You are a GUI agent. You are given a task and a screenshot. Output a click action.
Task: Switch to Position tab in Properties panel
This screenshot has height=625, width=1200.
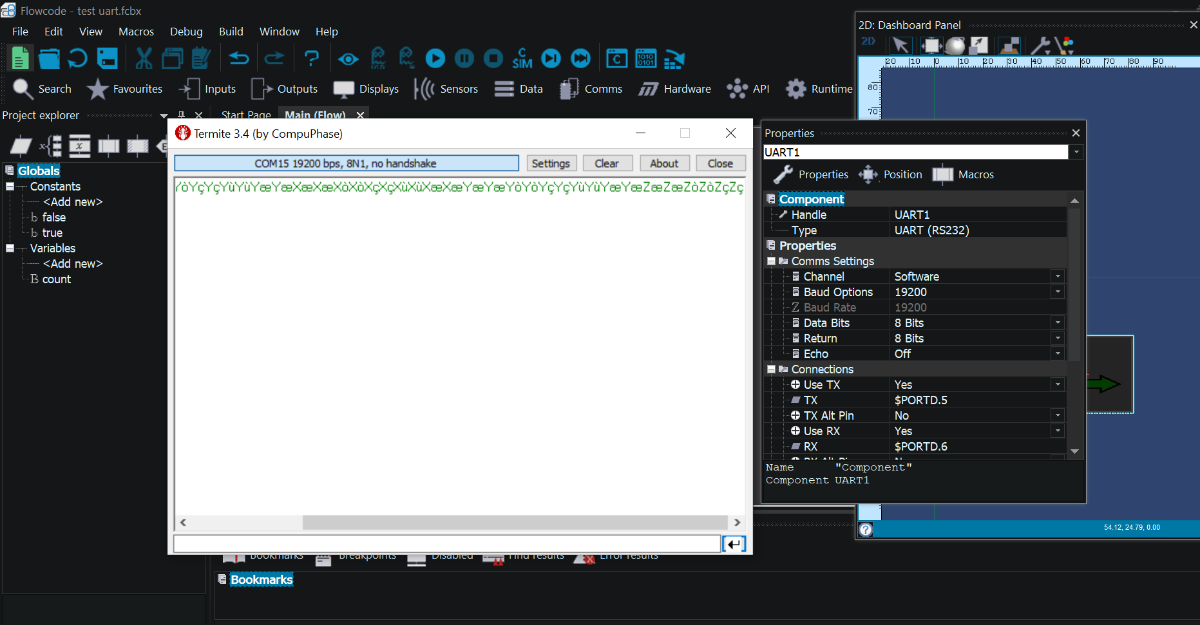point(890,174)
